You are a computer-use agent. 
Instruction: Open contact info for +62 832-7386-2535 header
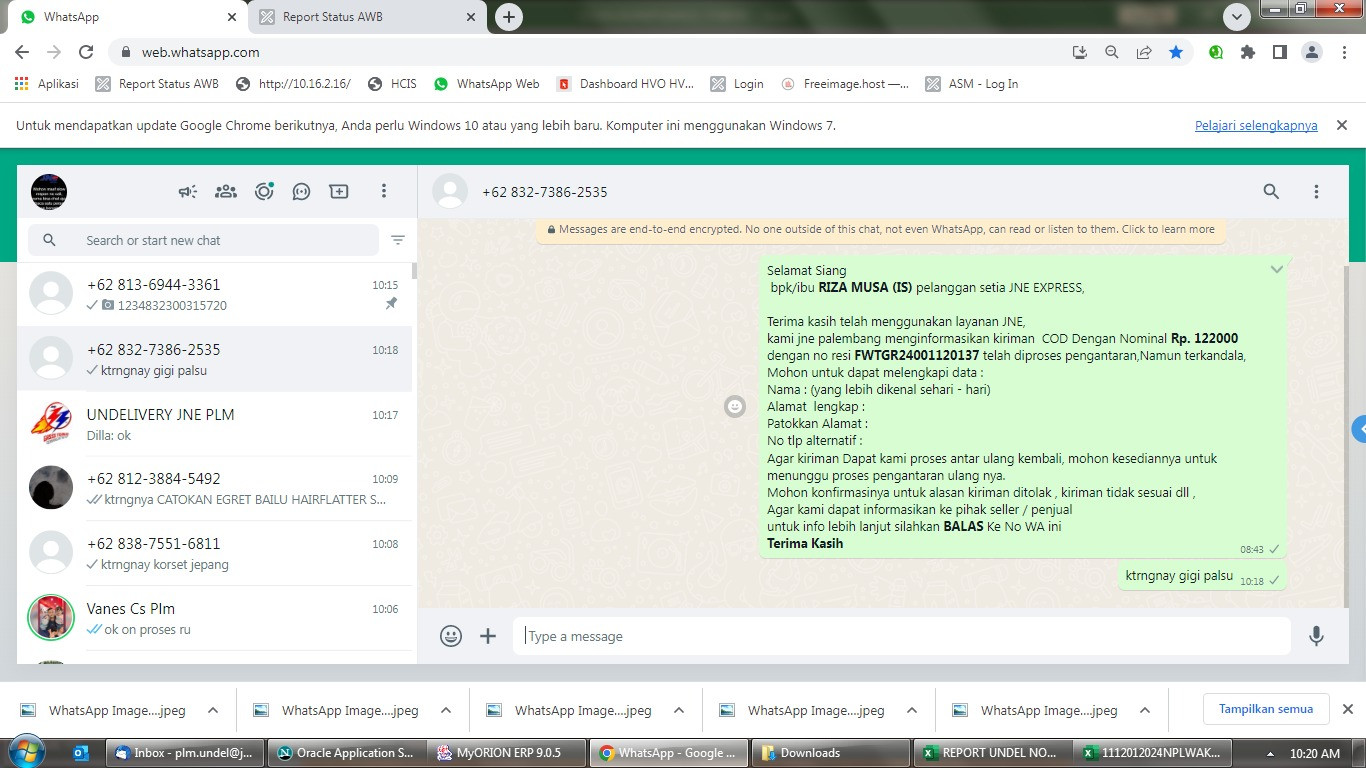point(544,192)
